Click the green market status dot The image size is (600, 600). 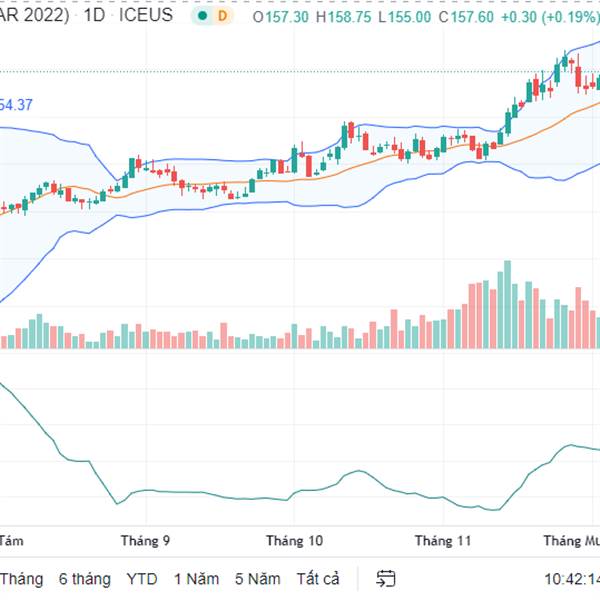[x=202, y=16]
